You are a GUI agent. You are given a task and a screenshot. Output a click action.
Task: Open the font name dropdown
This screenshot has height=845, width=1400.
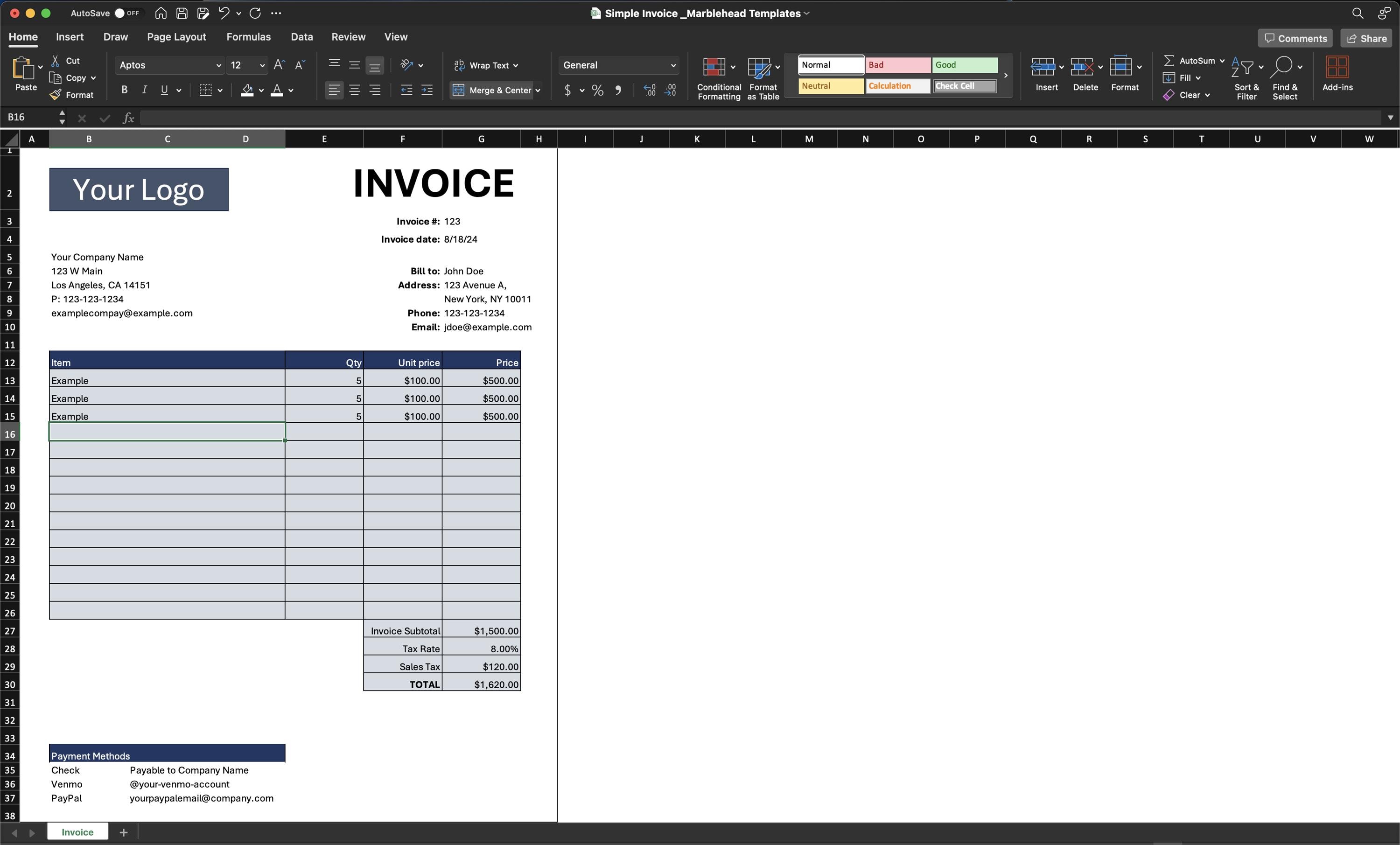click(218, 65)
